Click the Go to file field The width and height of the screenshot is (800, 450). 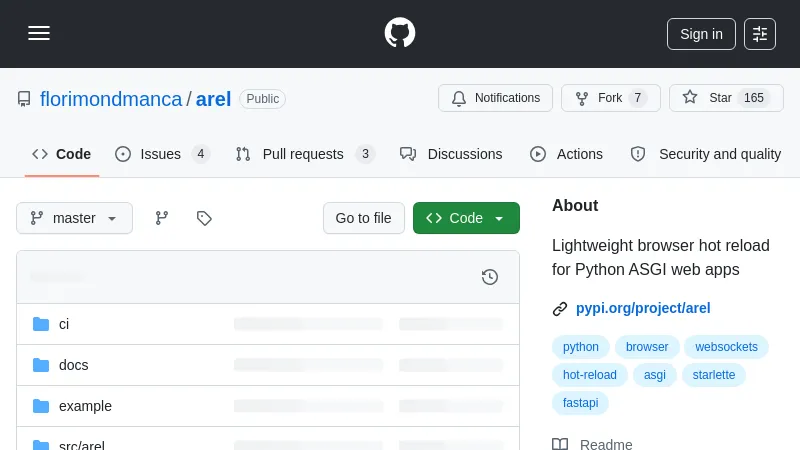click(x=363, y=218)
